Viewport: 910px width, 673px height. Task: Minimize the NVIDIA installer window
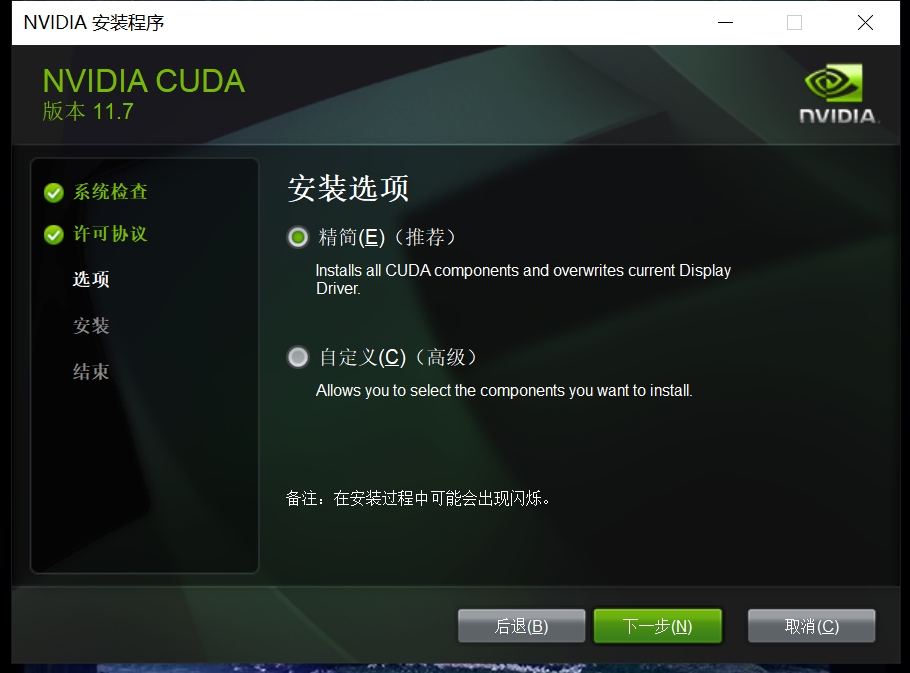pyautogui.click(x=725, y=23)
